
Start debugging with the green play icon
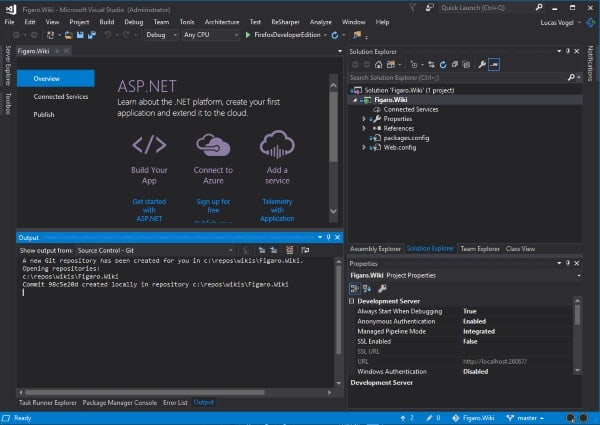pyautogui.click(x=248, y=35)
